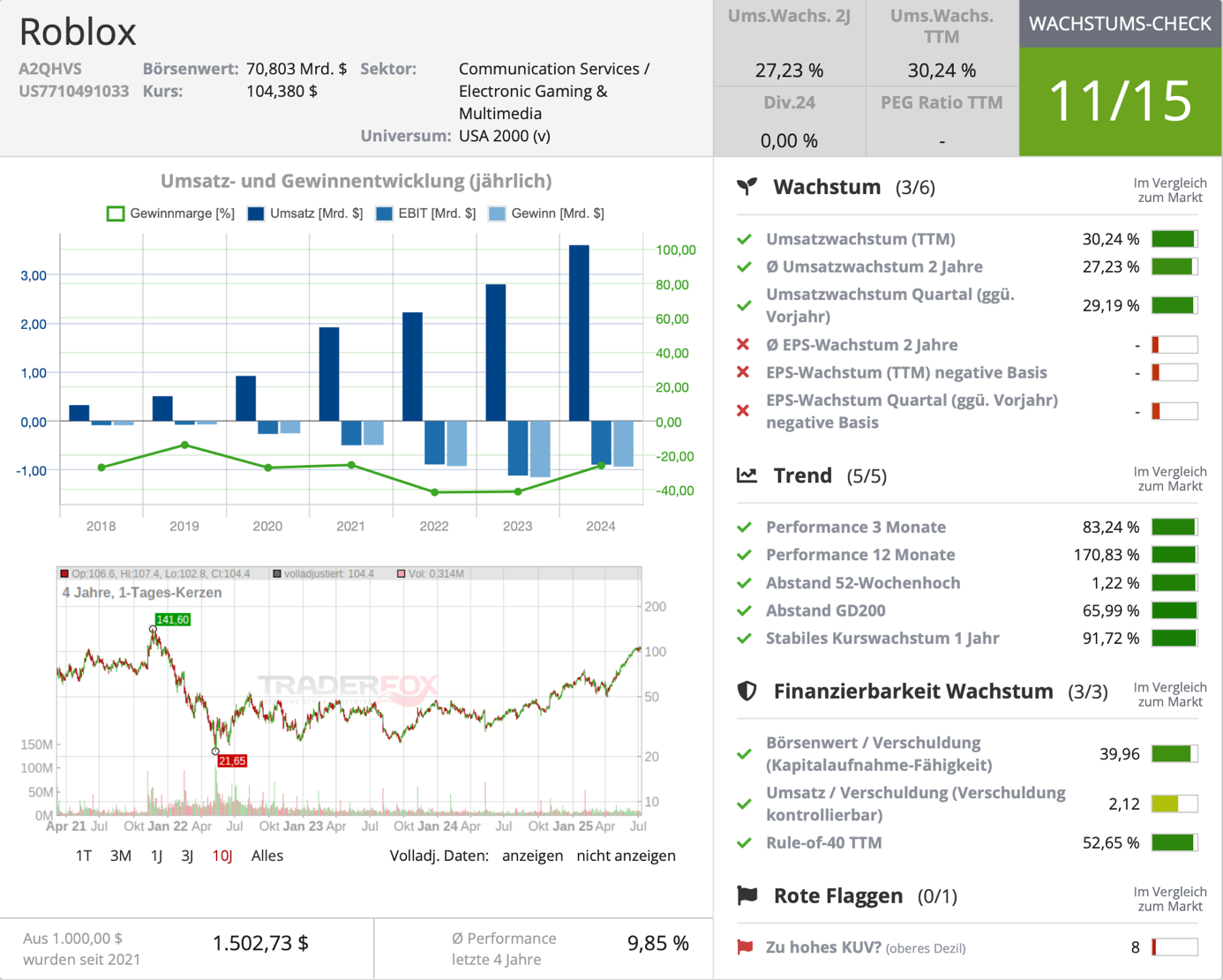Click 'anzeigen' for adjusted data
This screenshot has width=1223, height=980.
(x=533, y=856)
